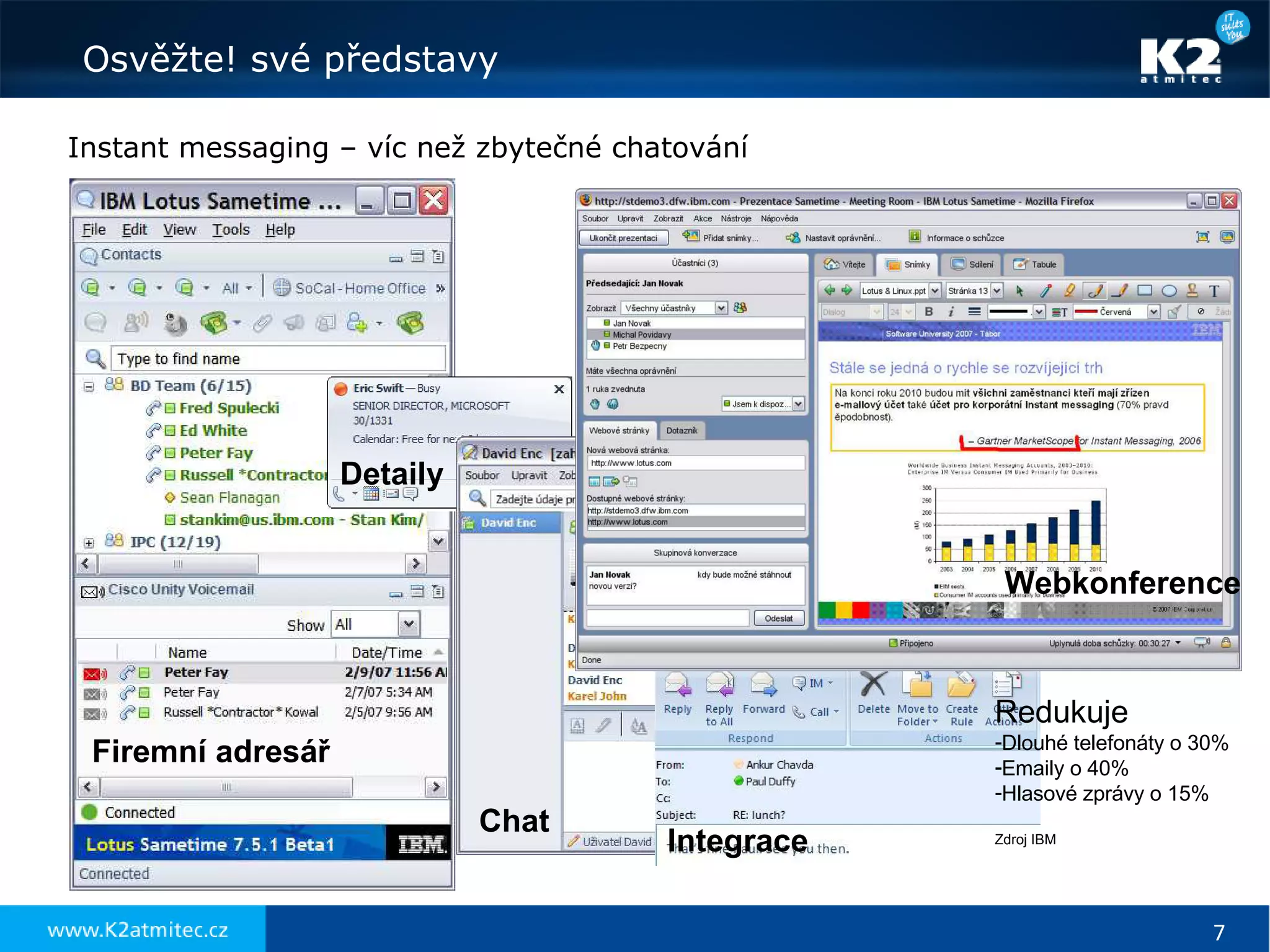Click the Type to find name field

point(277,359)
